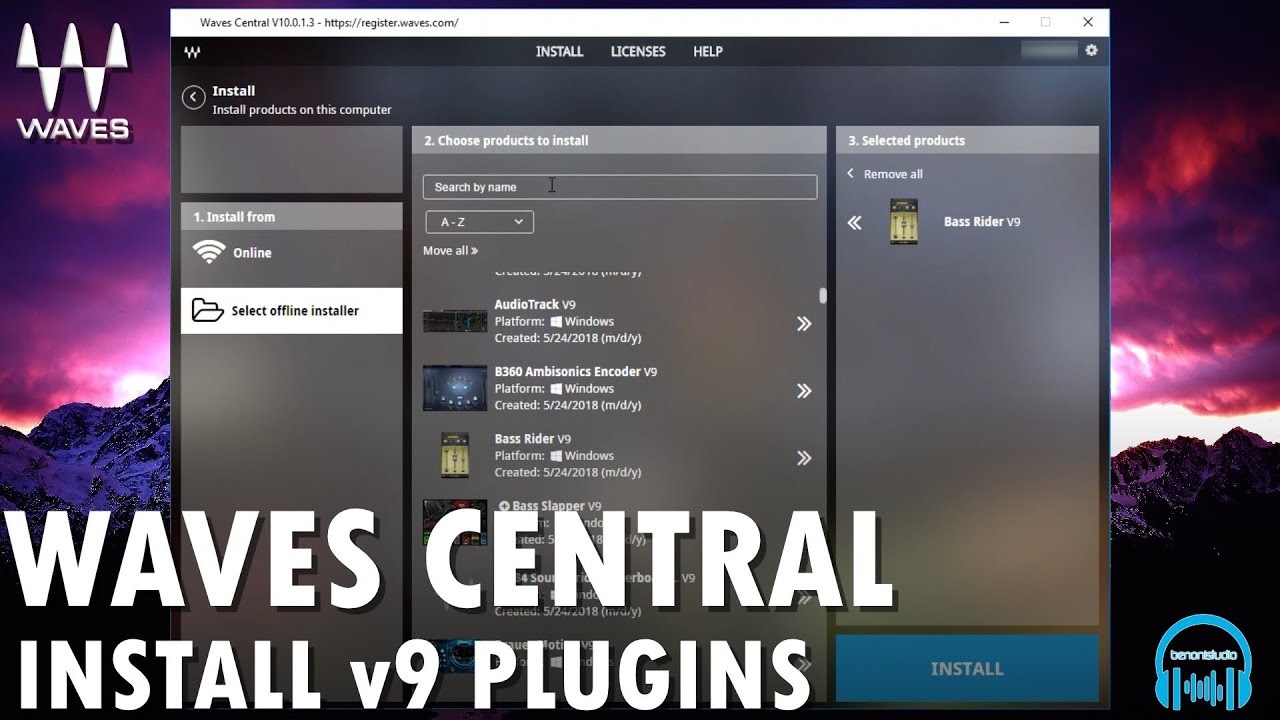The height and width of the screenshot is (720, 1280).
Task: Click '2. Choose products to install' header
Action: [619, 140]
